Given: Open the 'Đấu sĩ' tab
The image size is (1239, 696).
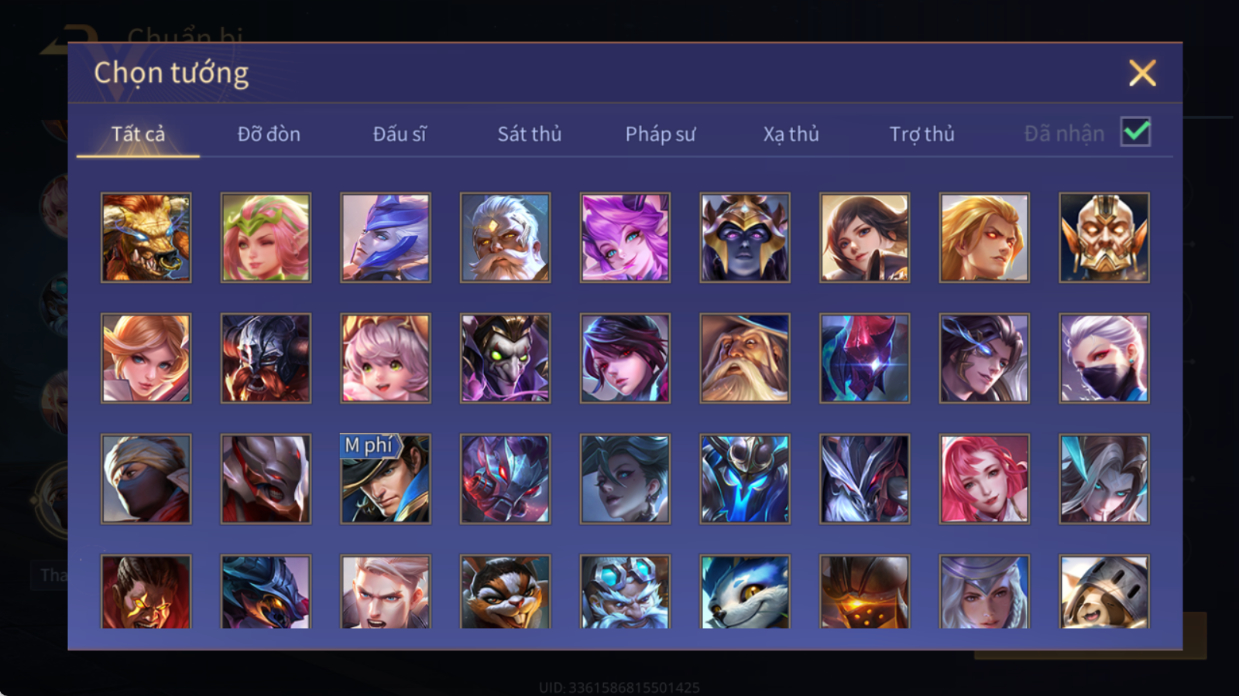Looking at the screenshot, I should tap(399, 134).
